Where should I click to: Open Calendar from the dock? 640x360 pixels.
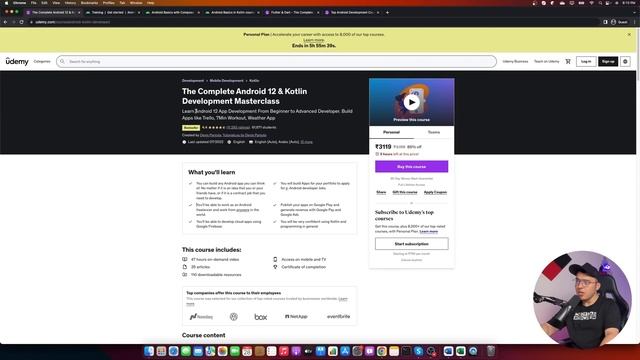(x=247, y=351)
